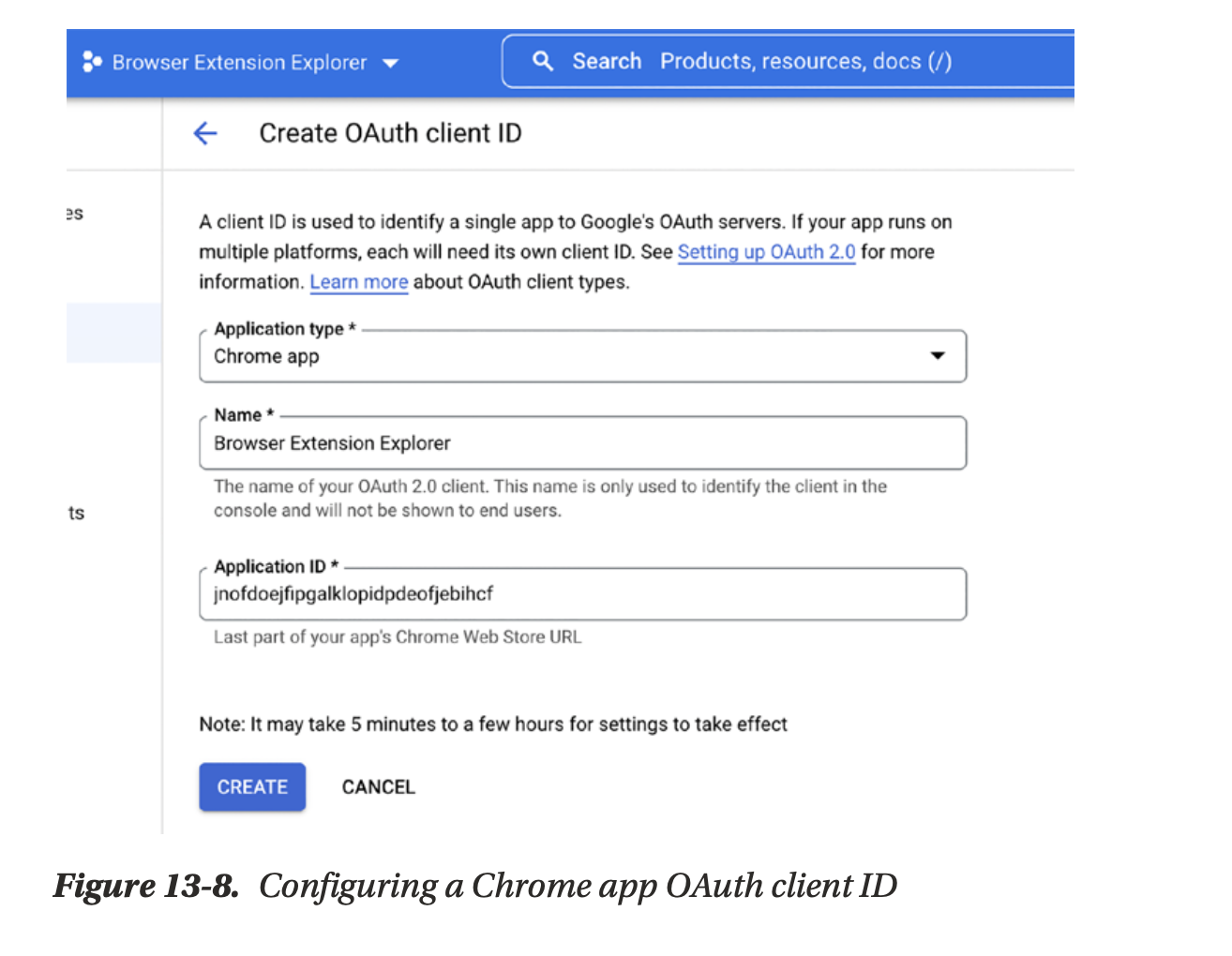Select the Chrome app application type field

(x=563, y=357)
